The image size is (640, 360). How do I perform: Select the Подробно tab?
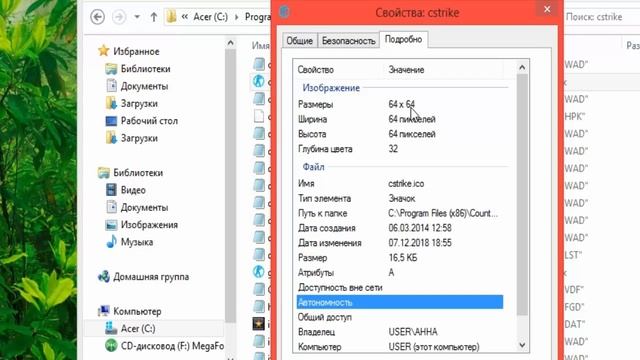pyautogui.click(x=403, y=40)
